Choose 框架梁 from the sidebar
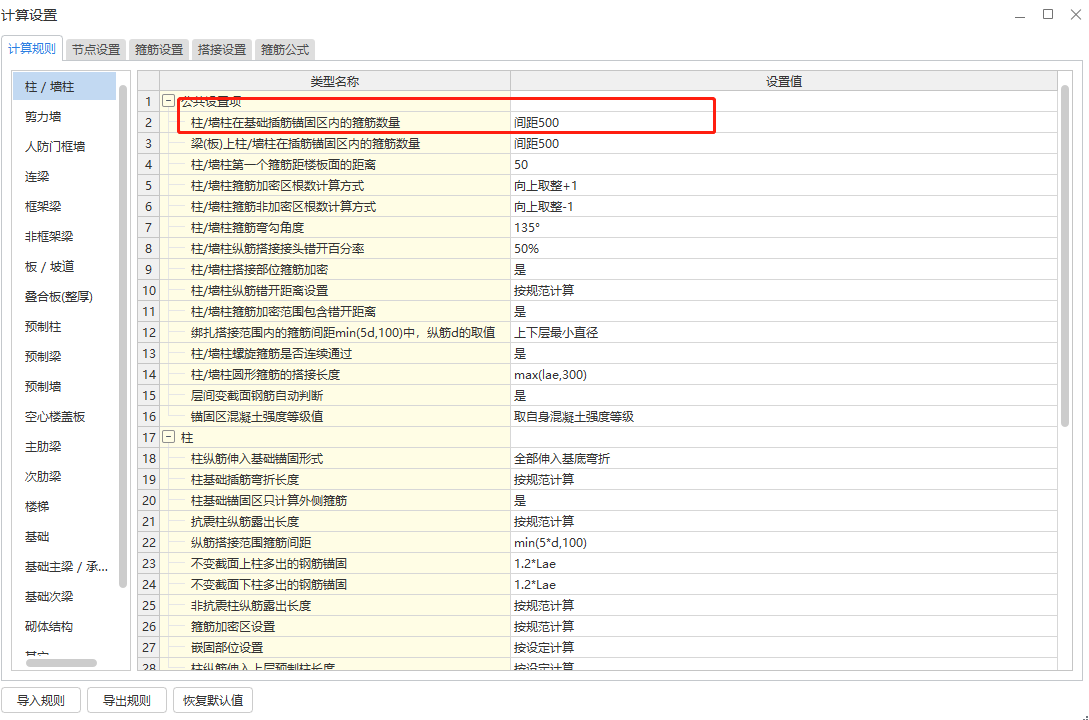 click(65, 206)
